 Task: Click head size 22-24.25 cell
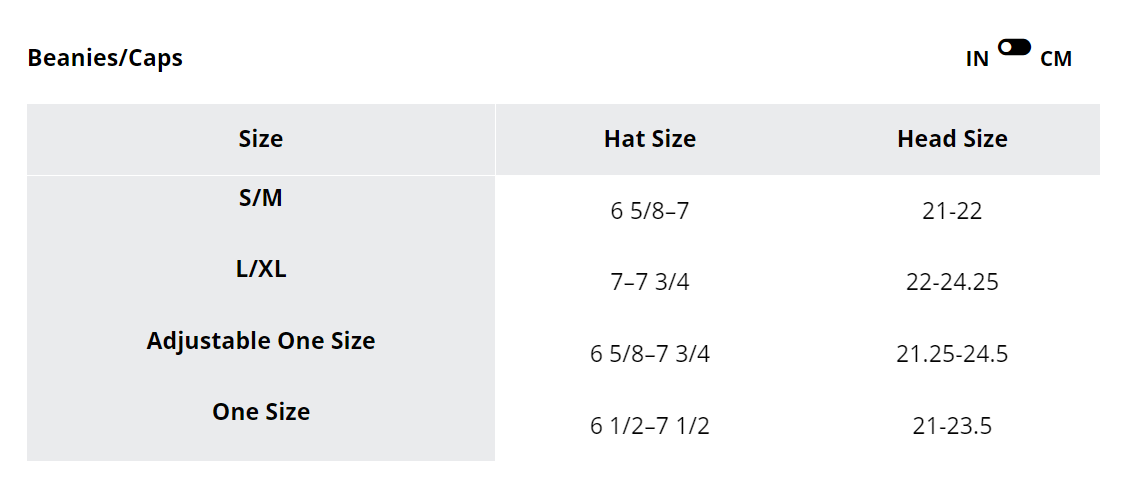click(952, 283)
